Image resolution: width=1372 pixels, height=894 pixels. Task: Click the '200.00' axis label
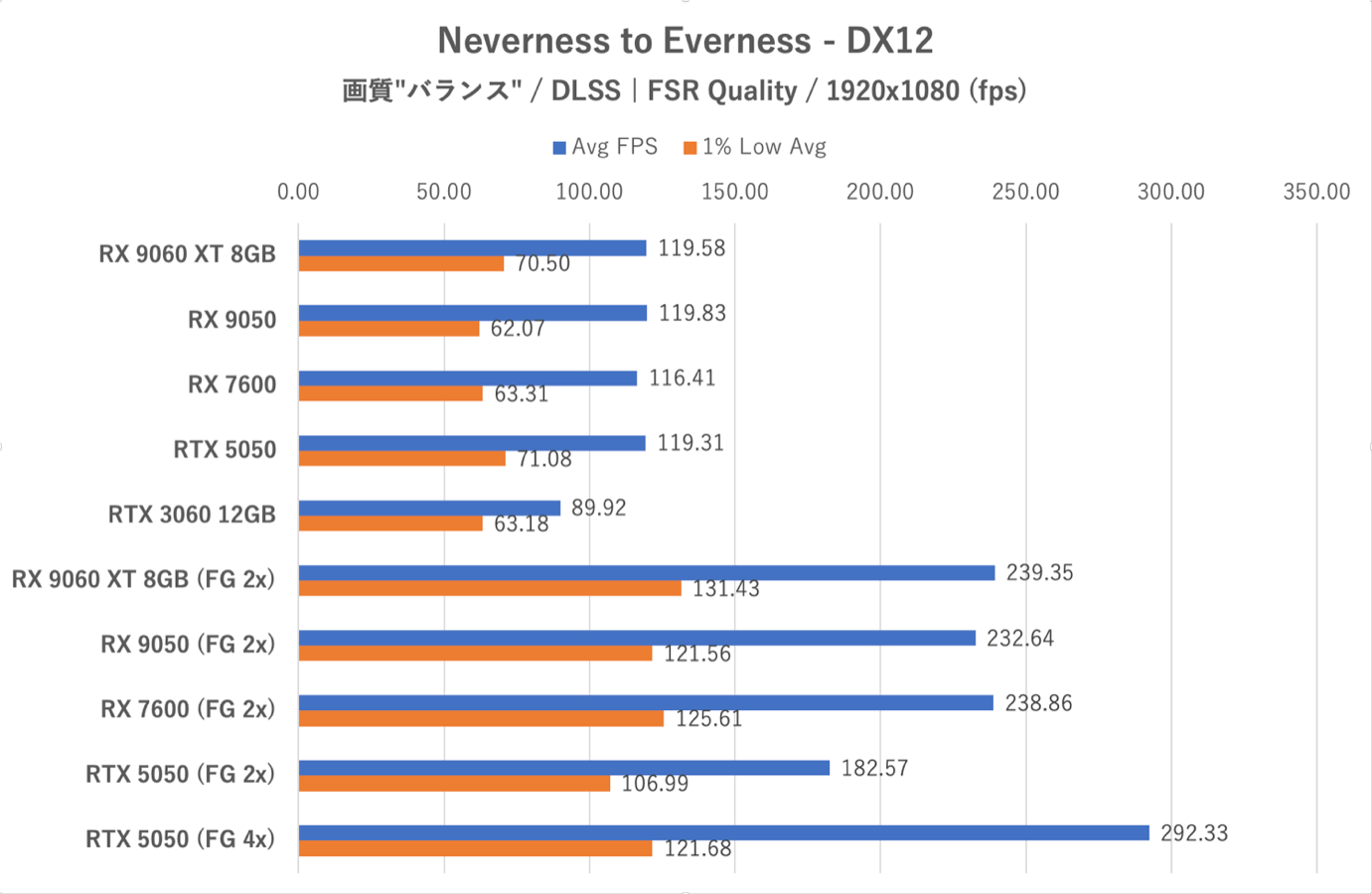[x=880, y=192]
